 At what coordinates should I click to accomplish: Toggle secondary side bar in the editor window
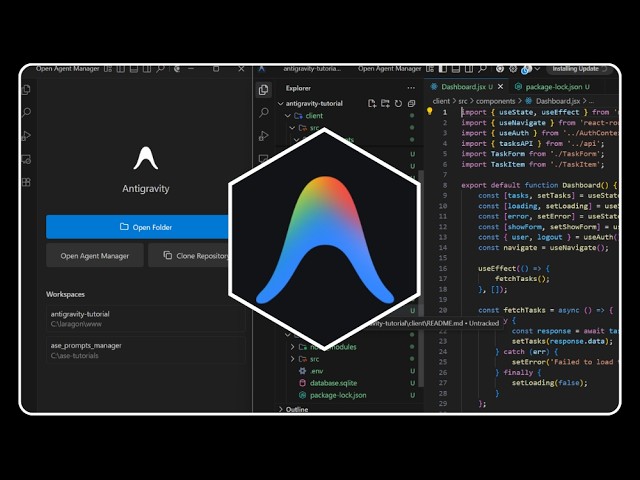(x=469, y=69)
